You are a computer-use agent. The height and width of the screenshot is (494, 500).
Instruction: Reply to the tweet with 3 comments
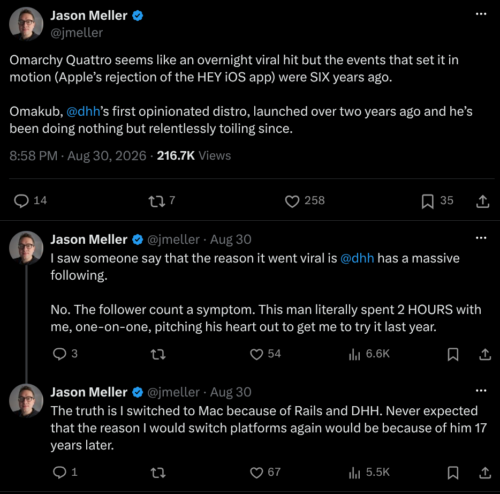[59, 354]
